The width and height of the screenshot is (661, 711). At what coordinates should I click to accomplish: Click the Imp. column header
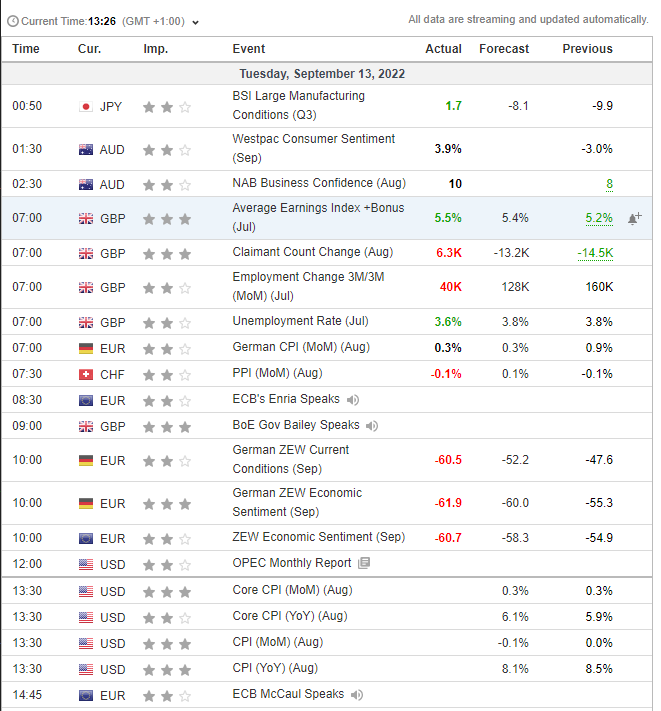coord(155,49)
